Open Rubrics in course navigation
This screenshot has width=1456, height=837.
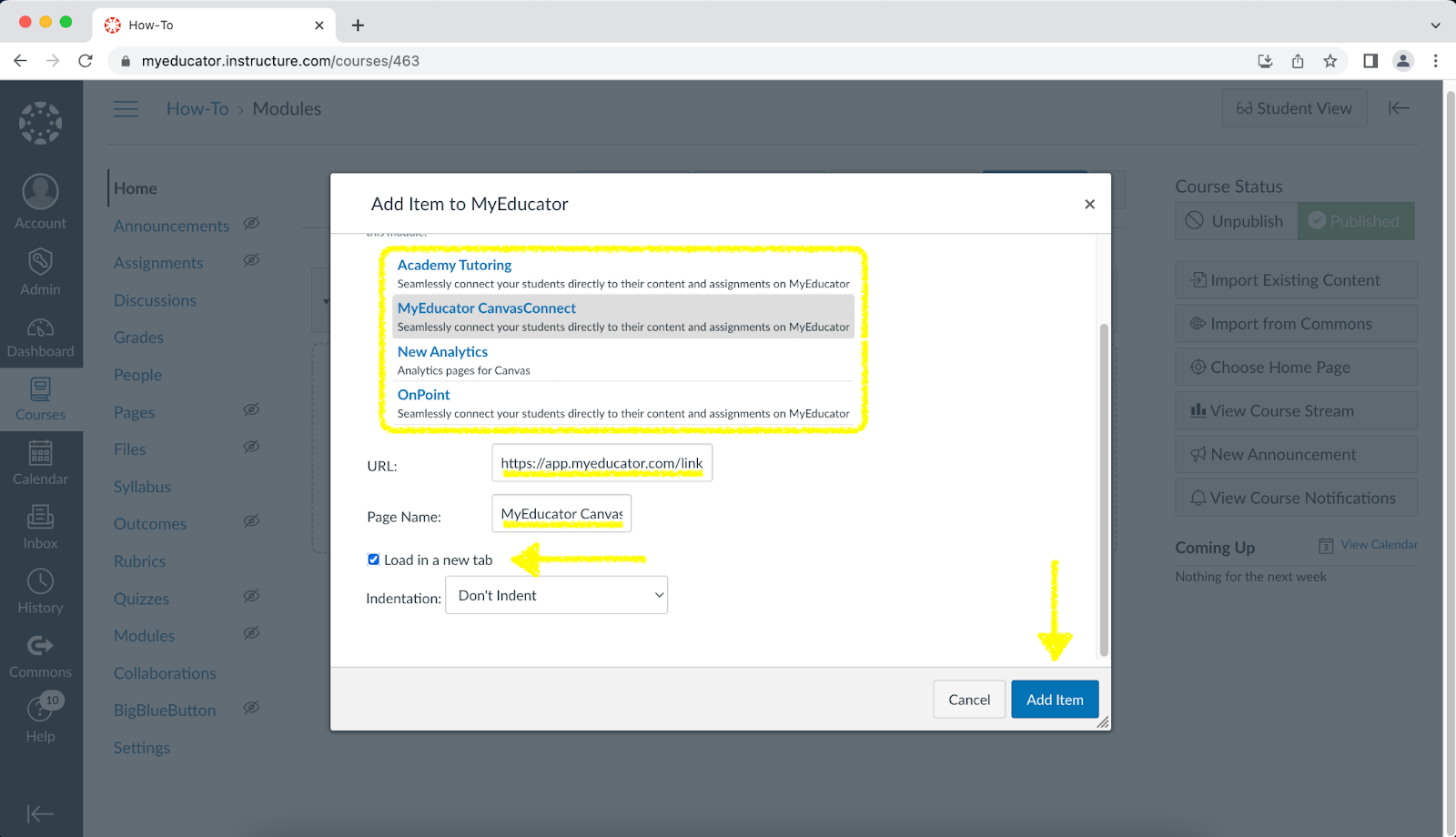click(140, 561)
